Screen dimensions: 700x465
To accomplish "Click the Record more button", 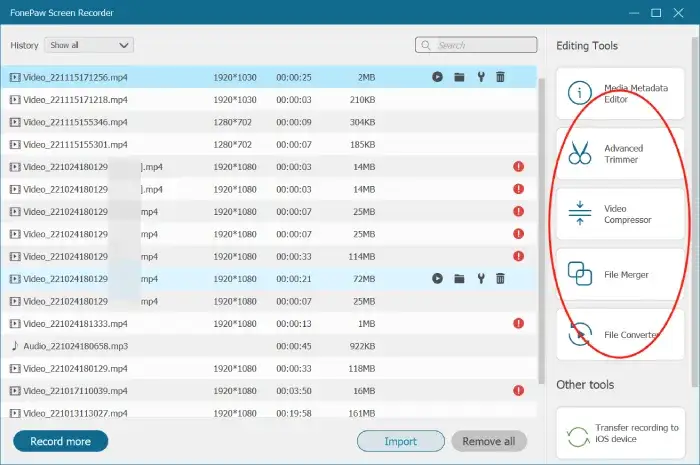I will point(61,441).
